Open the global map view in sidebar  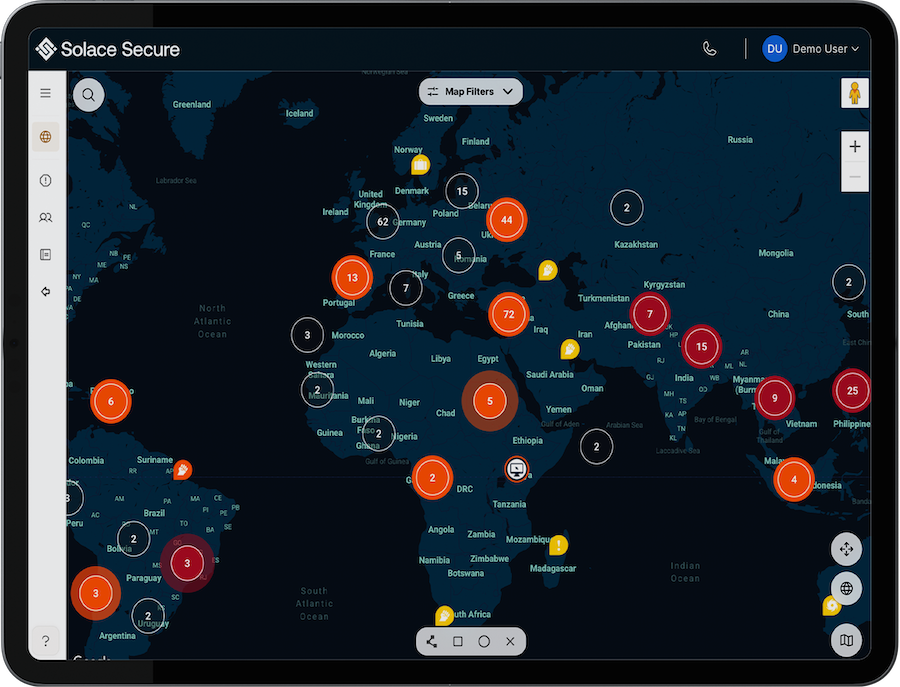point(45,137)
